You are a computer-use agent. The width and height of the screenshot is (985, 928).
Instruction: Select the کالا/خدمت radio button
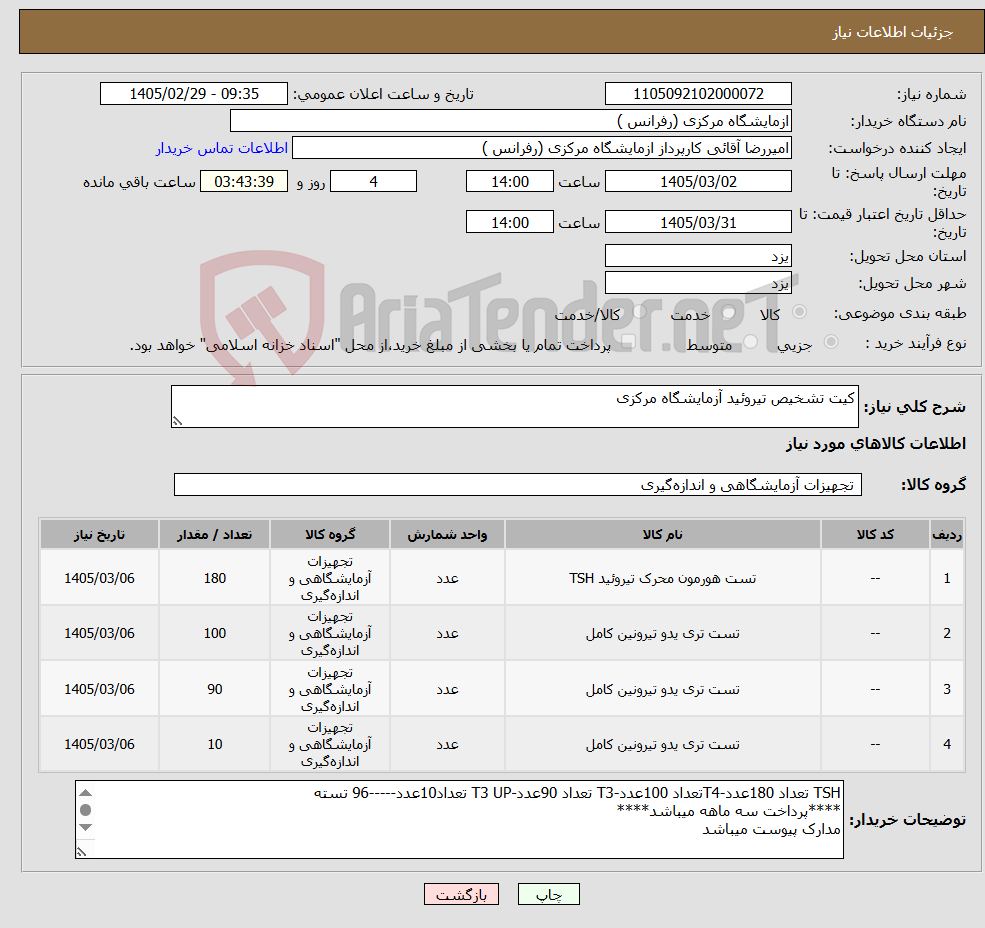click(639, 312)
